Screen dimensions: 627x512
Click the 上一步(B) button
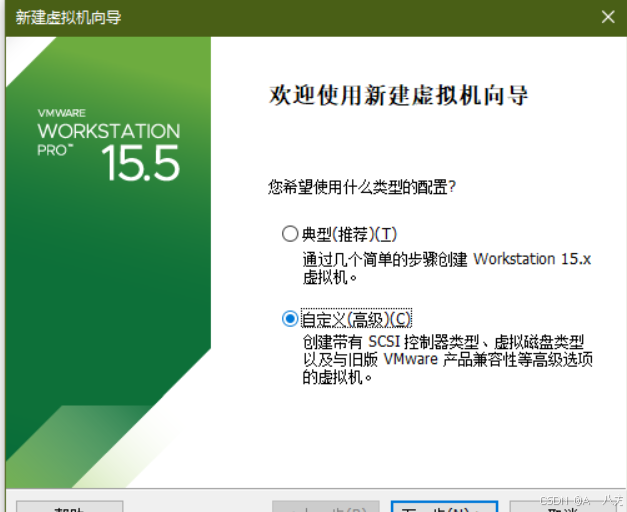pyautogui.click(x=325, y=507)
